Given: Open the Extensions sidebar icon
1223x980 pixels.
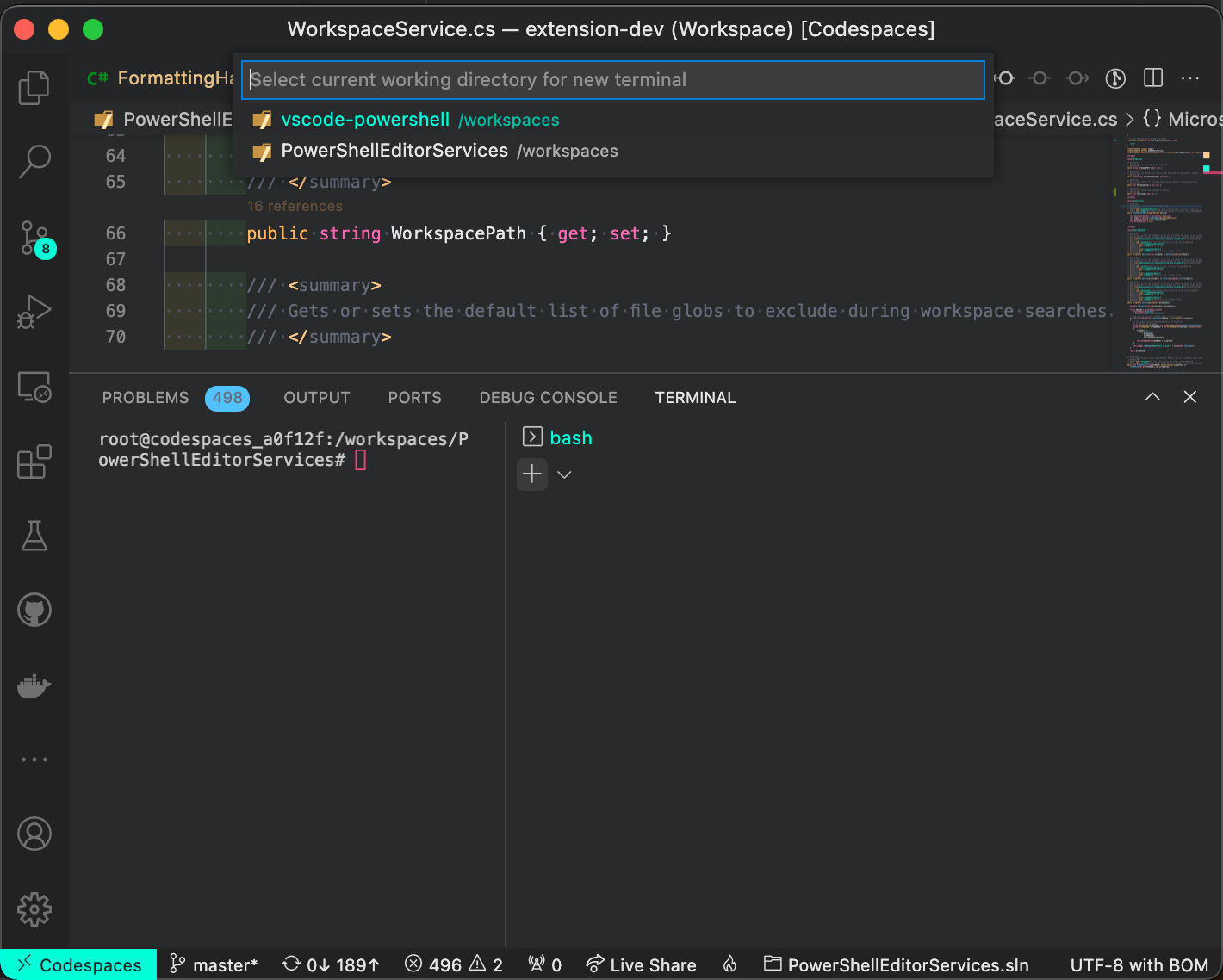Looking at the screenshot, I should (34, 462).
